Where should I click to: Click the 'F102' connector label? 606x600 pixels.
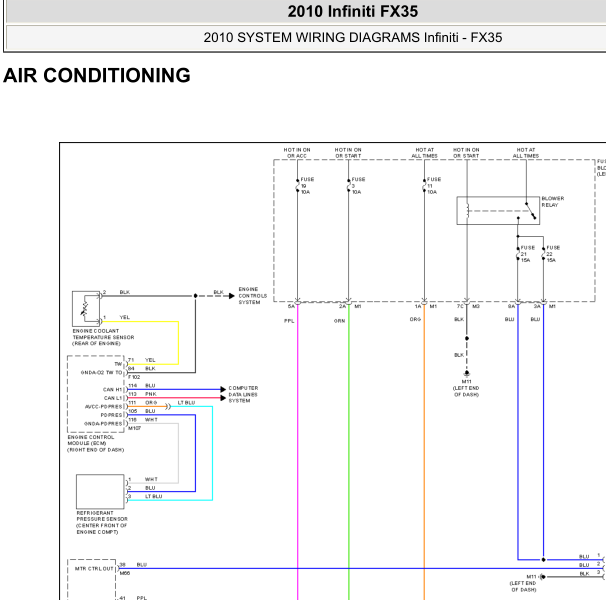(x=134, y=377)
